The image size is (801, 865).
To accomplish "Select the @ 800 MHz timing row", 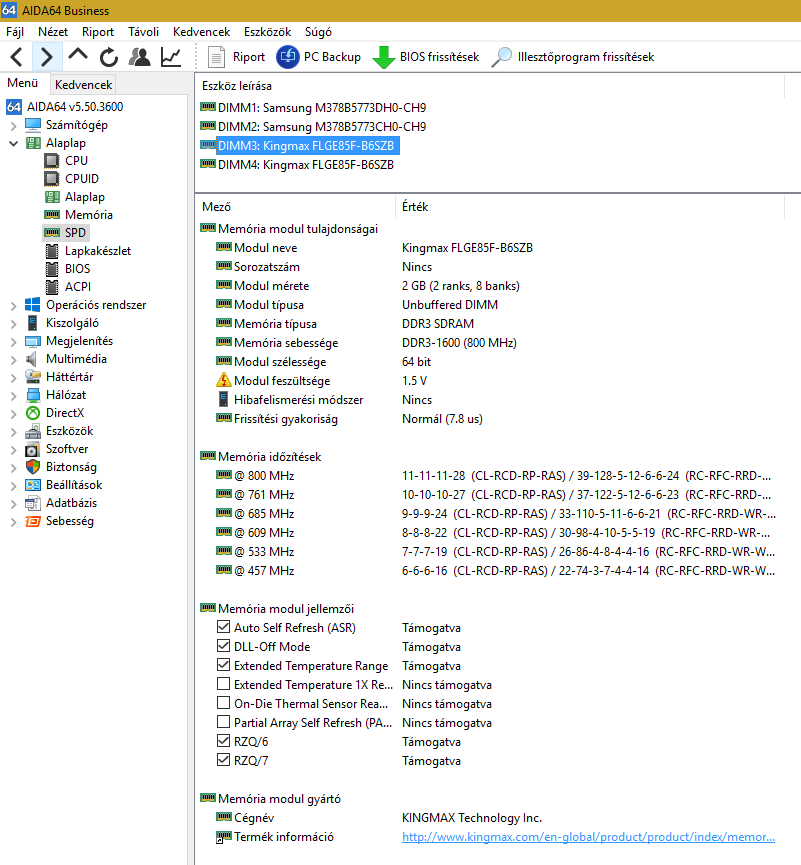I will point(494,476).
